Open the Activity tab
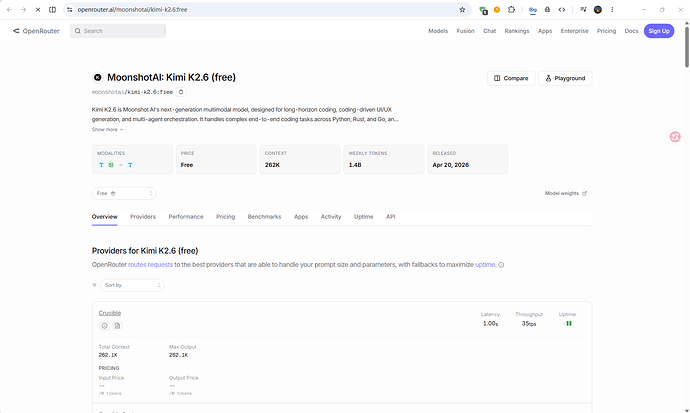The width and height of the screenshot is (690, 413). coord(331,217)
